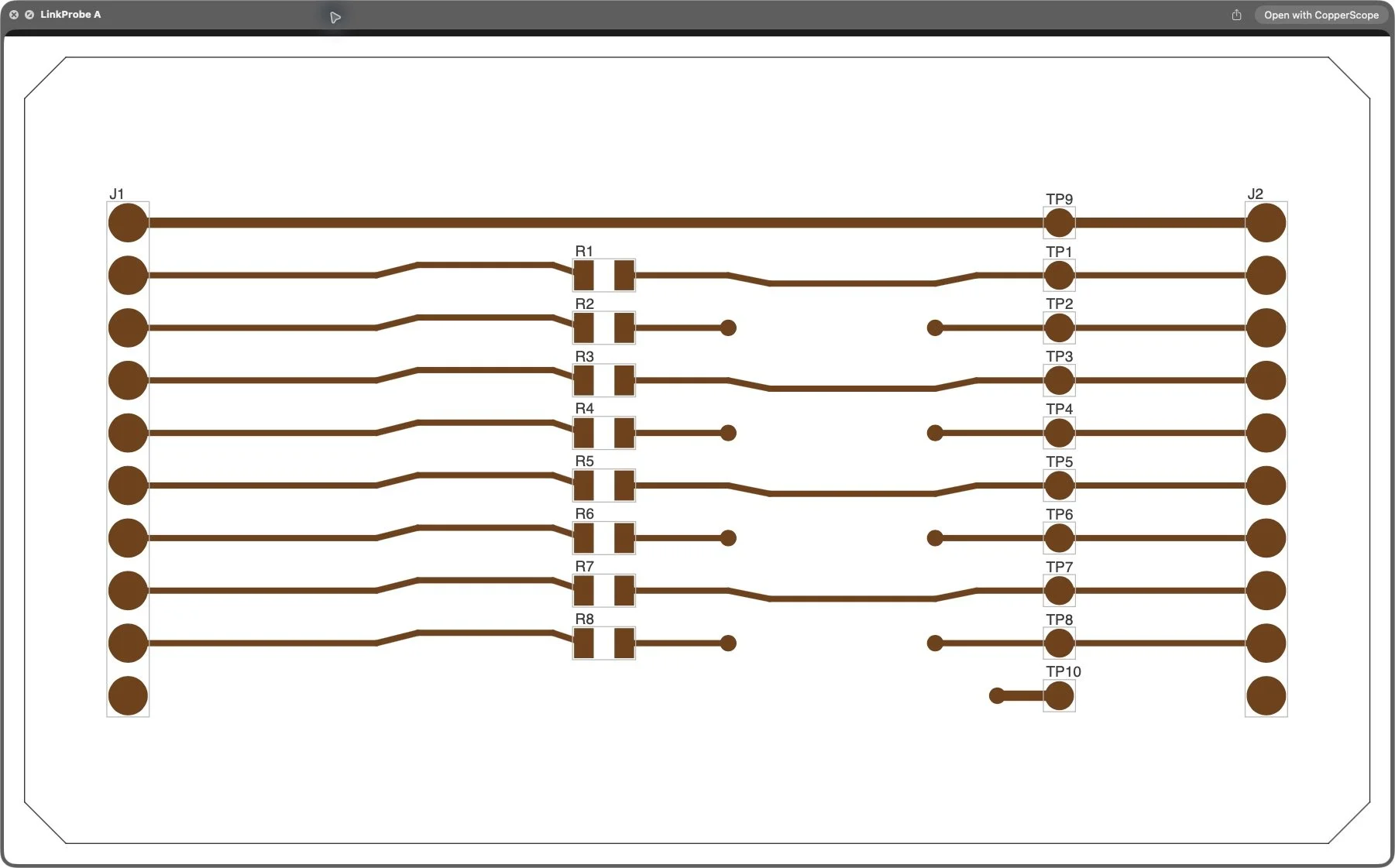
Task: Close the LinkProbe A preview window
Action: (14, 15)
